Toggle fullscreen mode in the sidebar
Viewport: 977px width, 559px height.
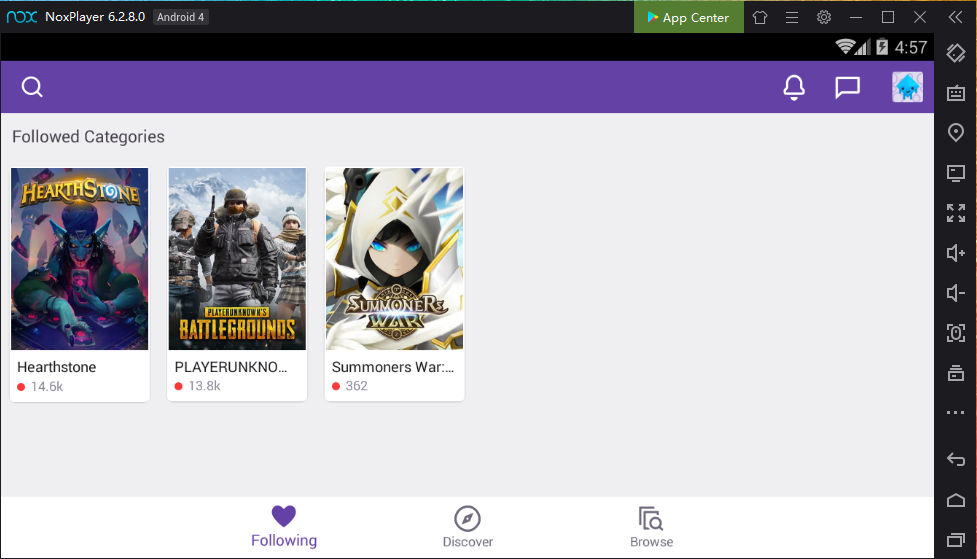tap(956, 213)
